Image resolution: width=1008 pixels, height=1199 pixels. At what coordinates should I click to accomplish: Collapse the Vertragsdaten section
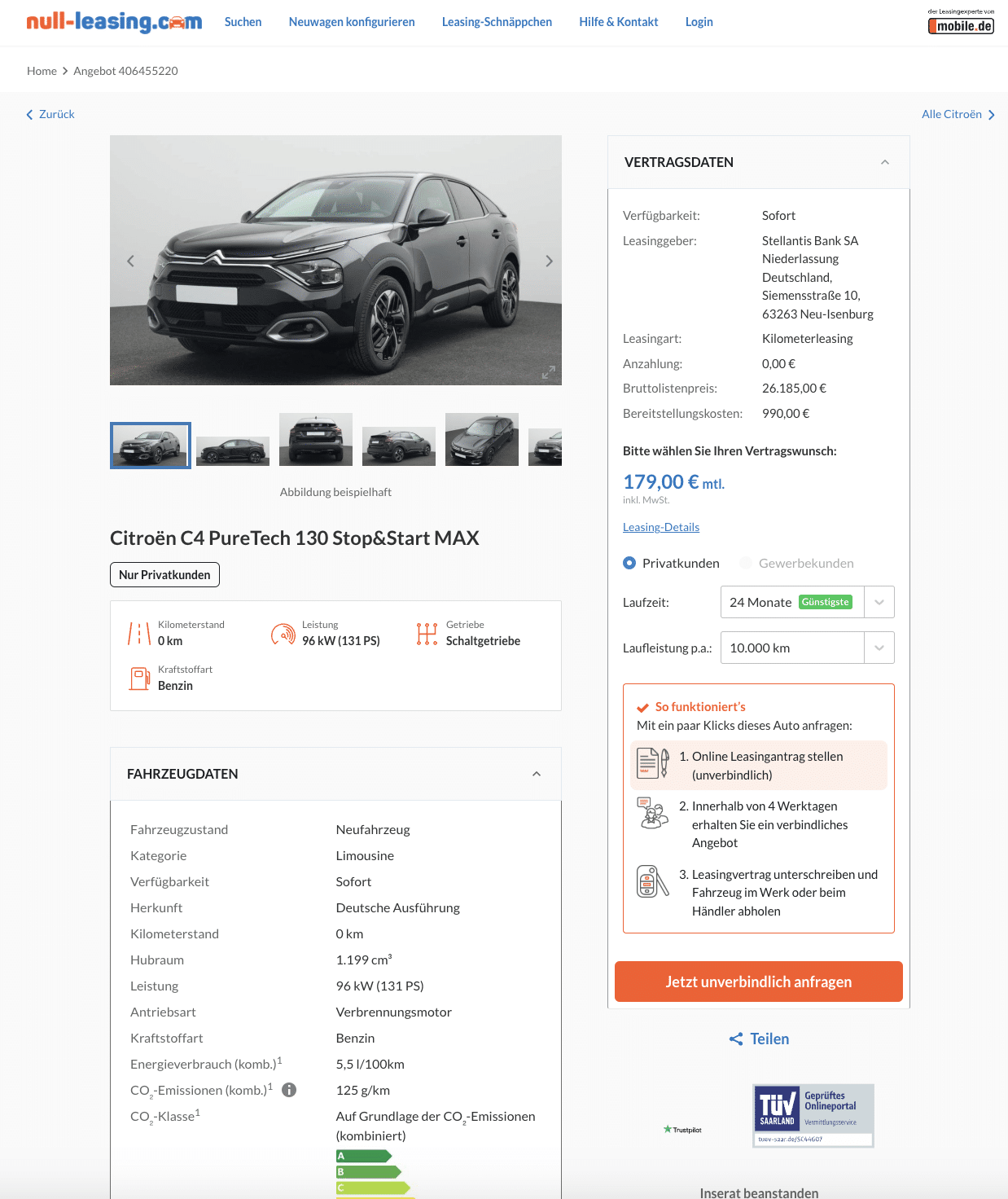coord(885,162)
